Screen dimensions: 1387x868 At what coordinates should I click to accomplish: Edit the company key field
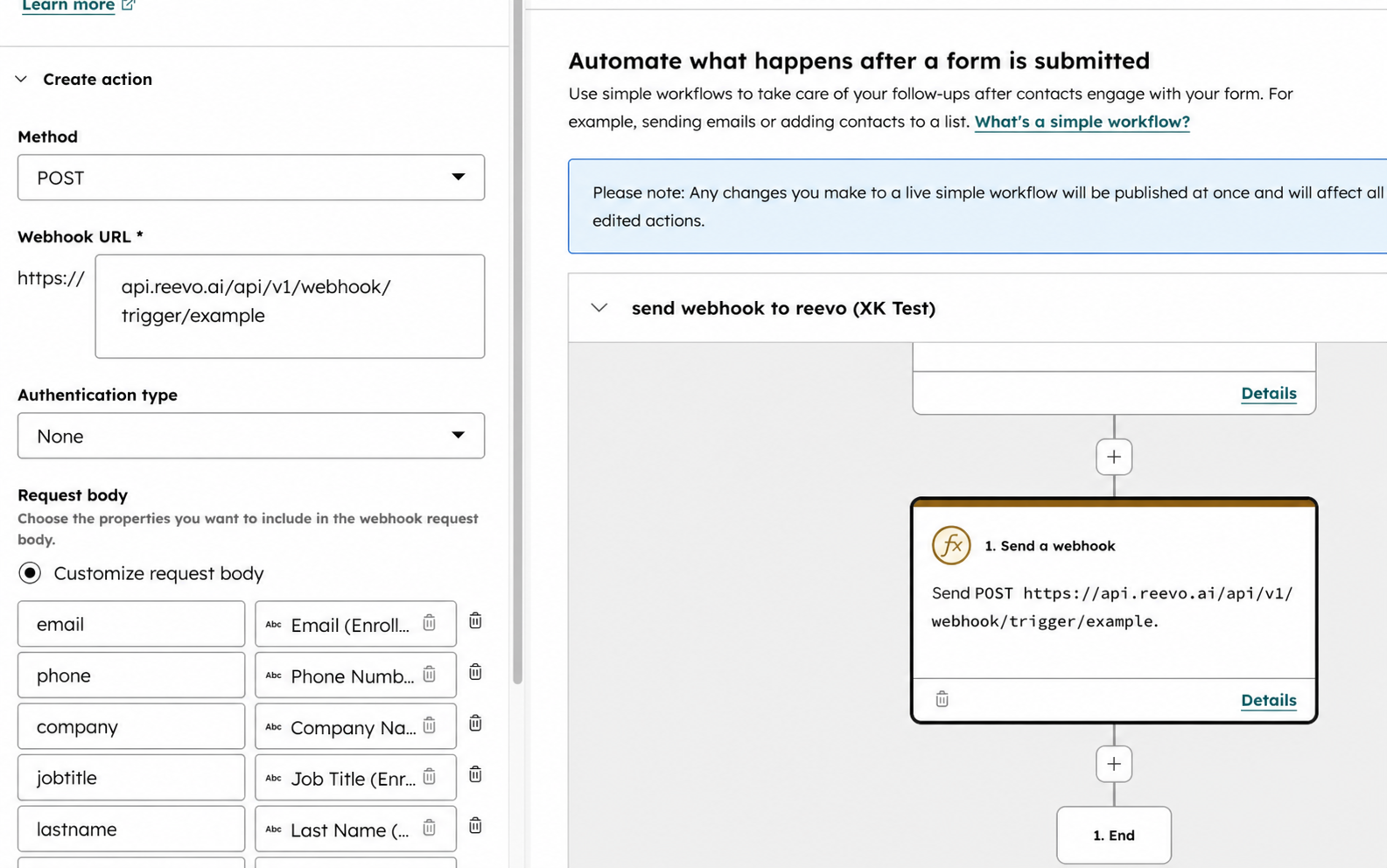(131, 726)
